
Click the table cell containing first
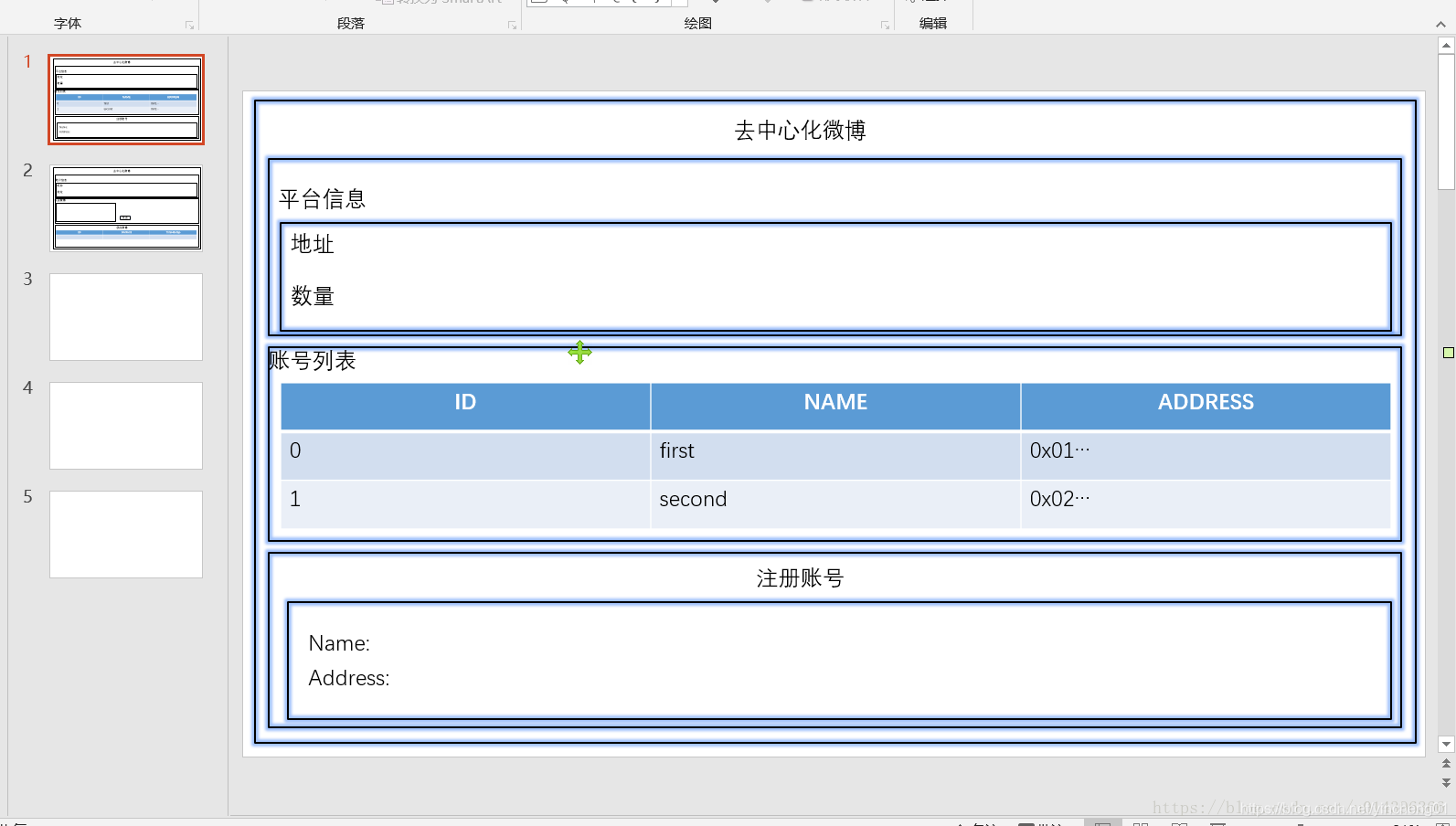(835, 455)
